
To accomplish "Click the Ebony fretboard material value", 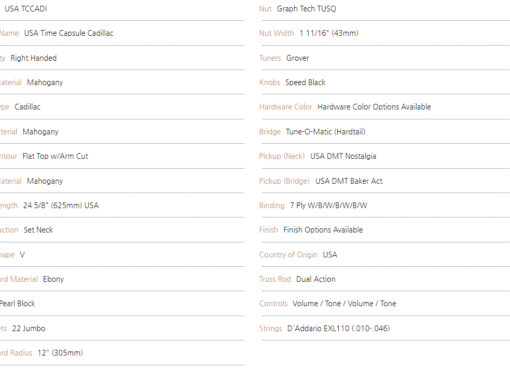I will pyautogui.click(x=53, y=279).
